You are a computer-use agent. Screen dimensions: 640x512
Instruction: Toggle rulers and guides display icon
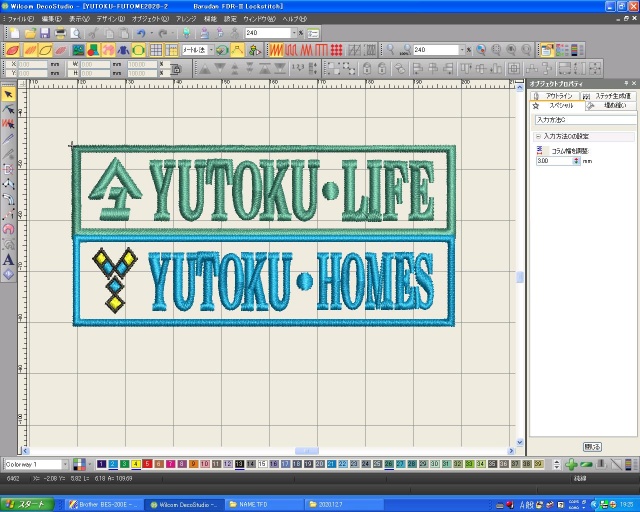[x=171, y=50]
